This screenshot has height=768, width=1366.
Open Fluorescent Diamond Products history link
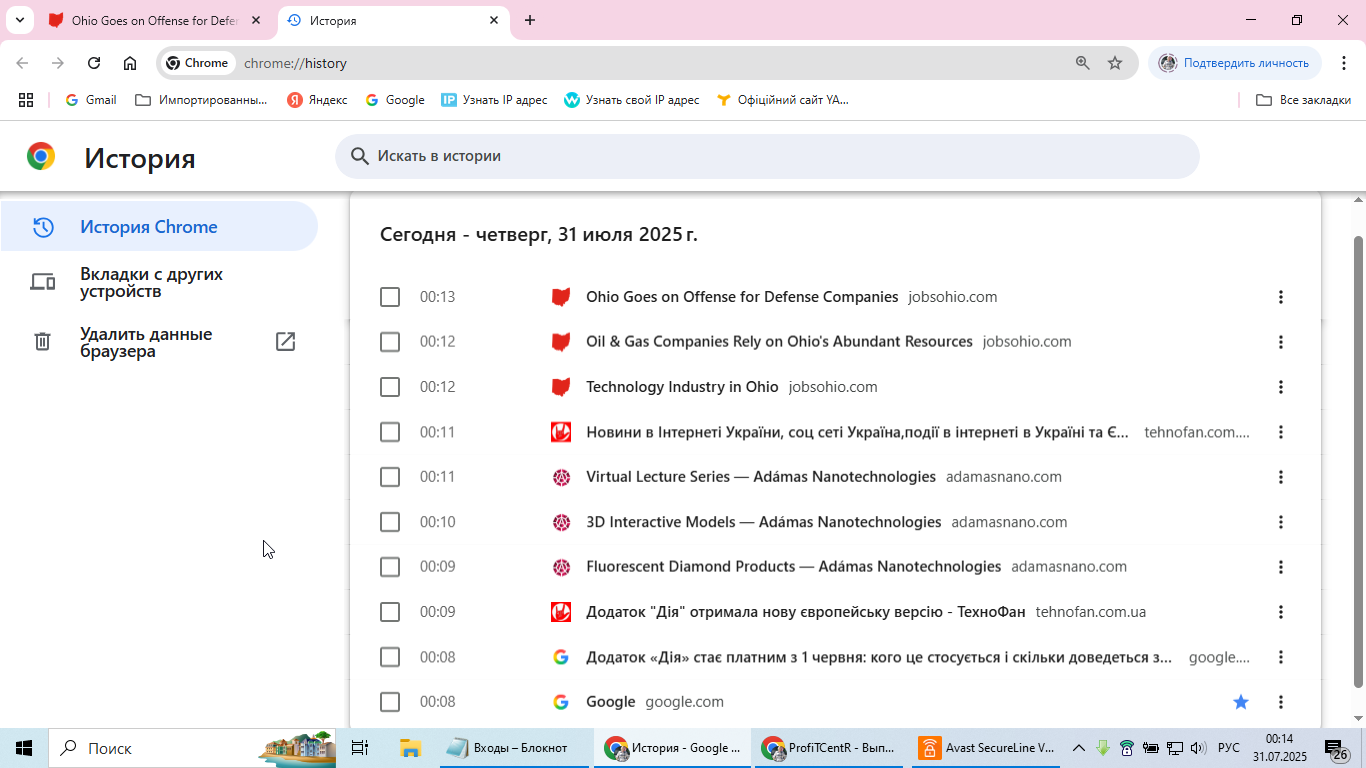[793, 567]
